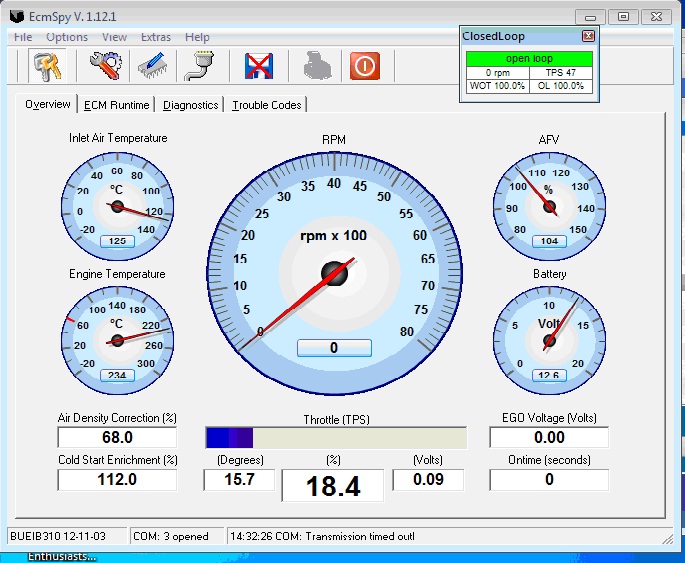Click the Battery volt gauge

(x=549, y=340)
